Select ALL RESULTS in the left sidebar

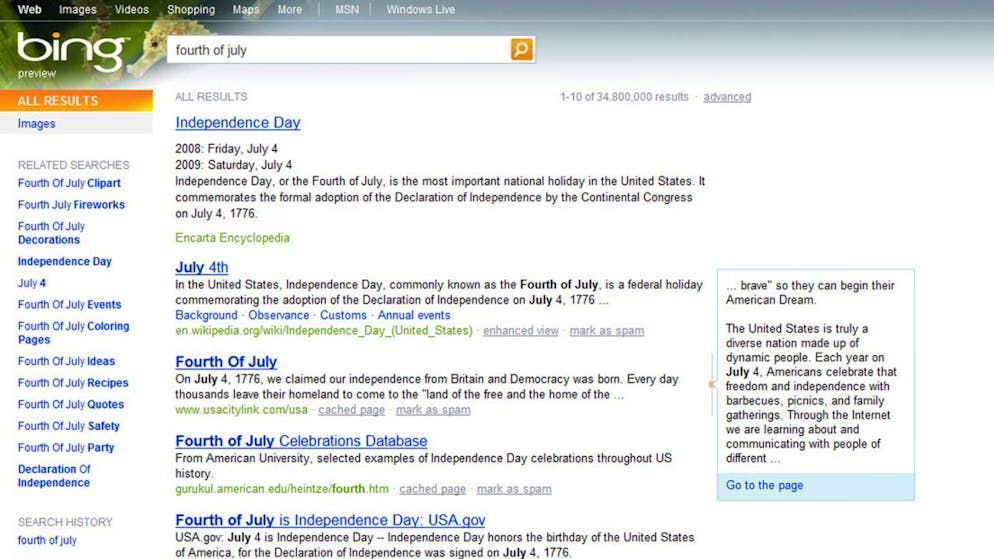point(58,101)
